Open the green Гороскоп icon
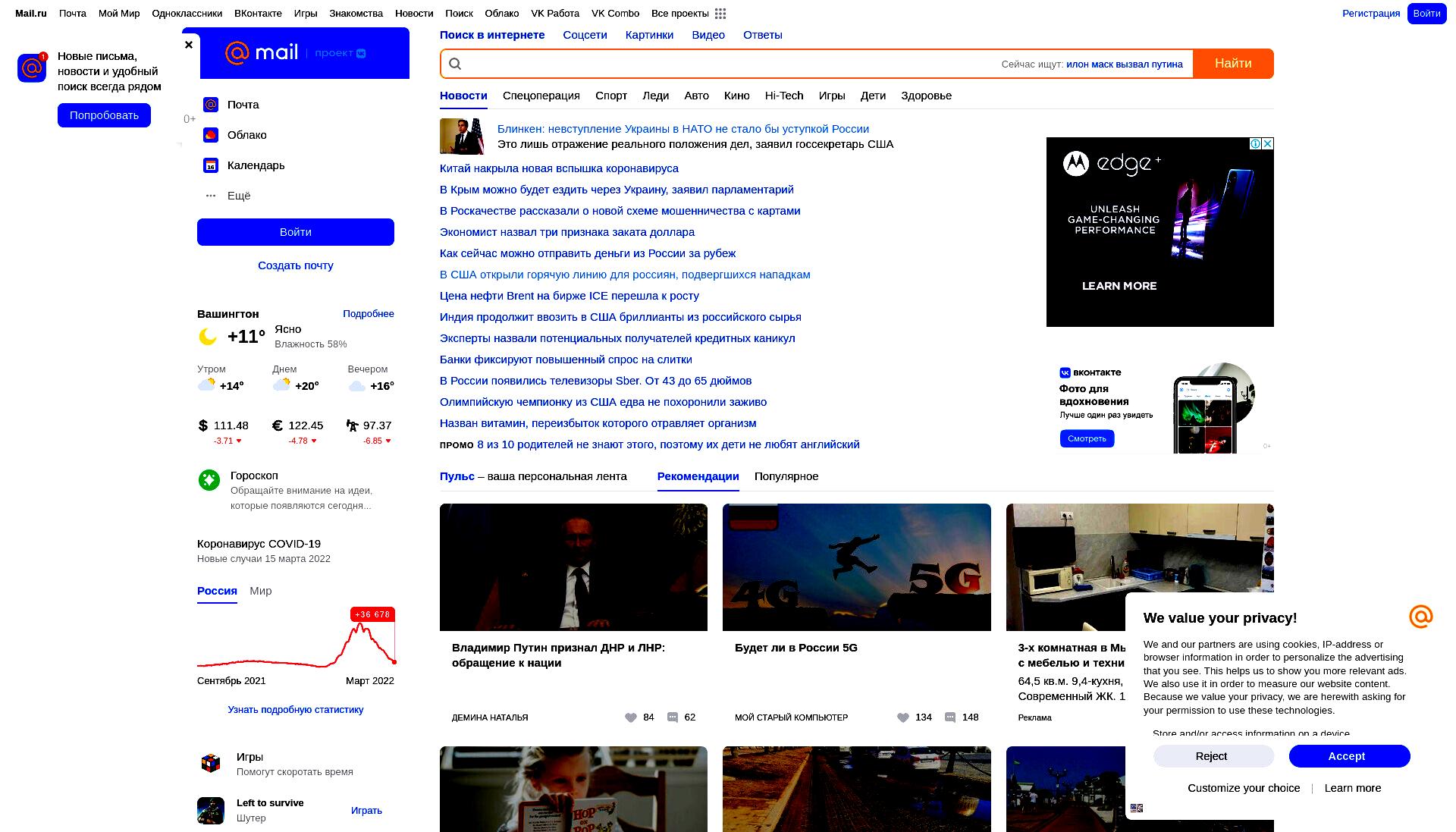The image size is (1456, 832). [x=209, y=479]
